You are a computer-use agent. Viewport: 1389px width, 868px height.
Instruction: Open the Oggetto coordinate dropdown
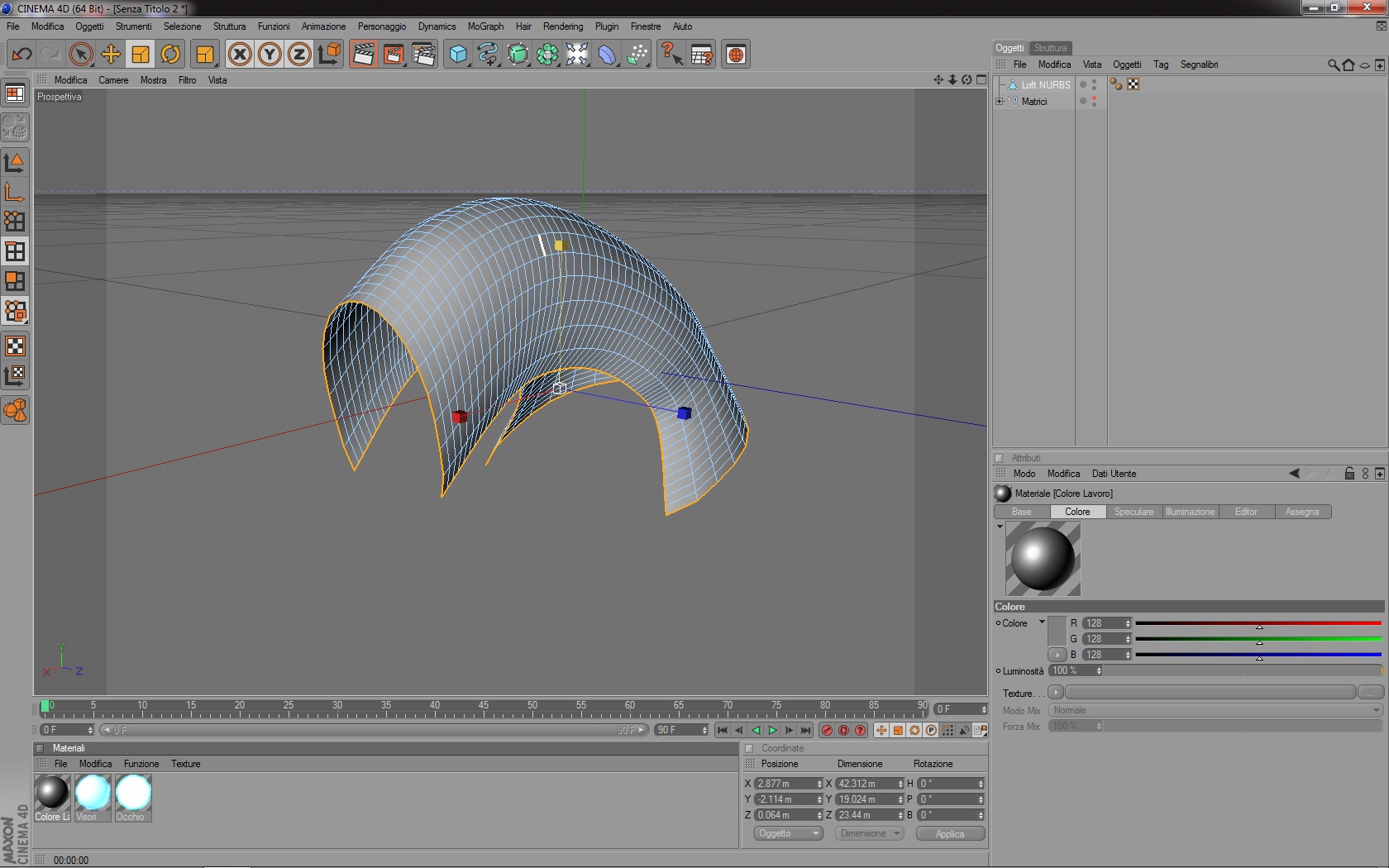[x=788, y=833]
